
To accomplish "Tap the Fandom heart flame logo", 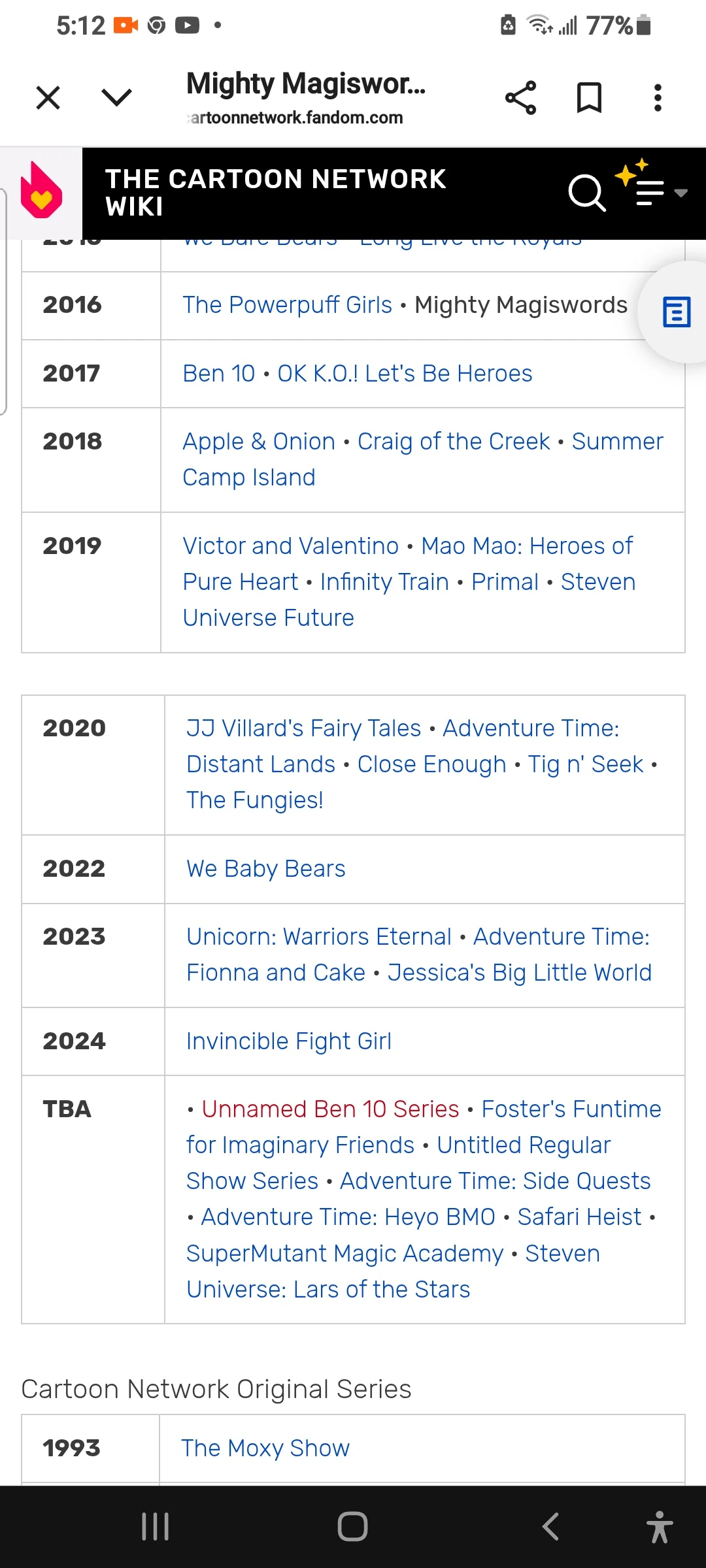I will [x=41, y=191].
